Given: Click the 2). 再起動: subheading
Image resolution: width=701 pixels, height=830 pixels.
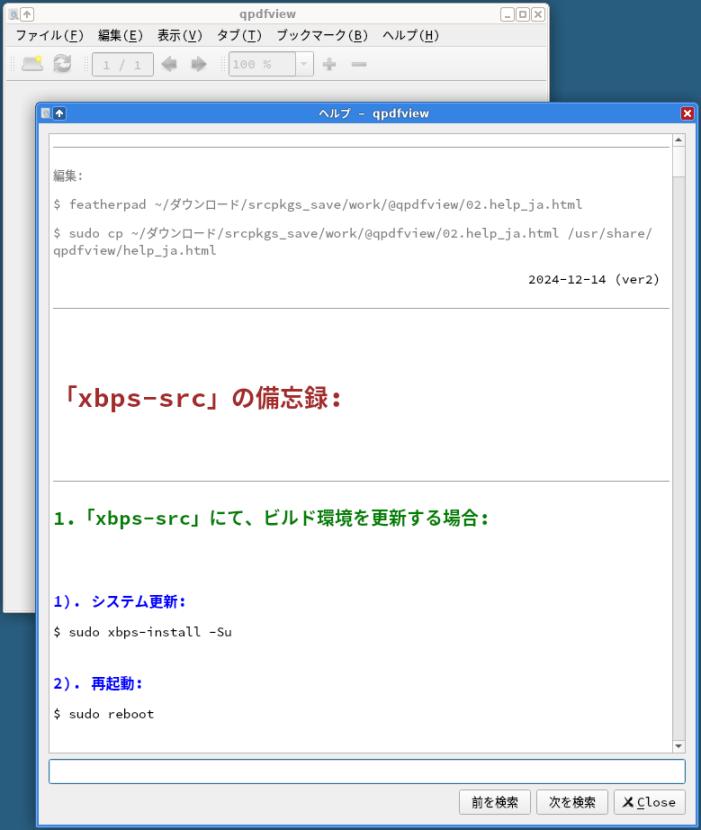Looking at the screenshot, I should (98, 684).
